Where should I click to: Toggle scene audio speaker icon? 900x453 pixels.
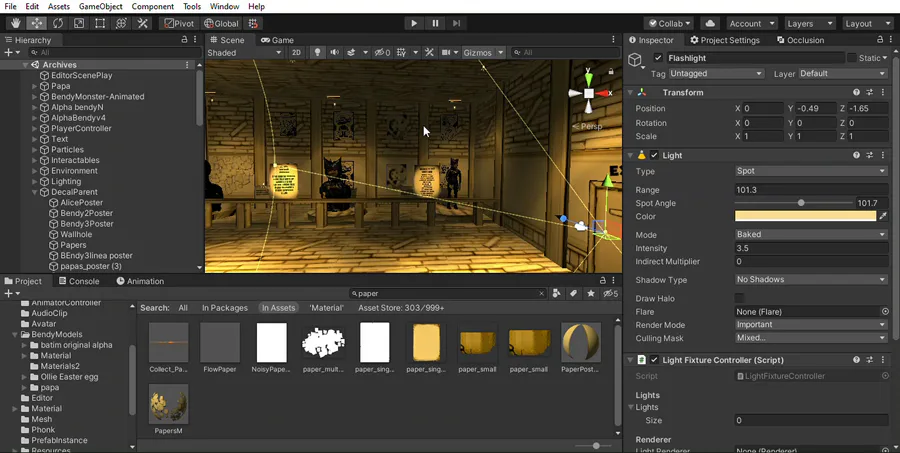[333, 52]
